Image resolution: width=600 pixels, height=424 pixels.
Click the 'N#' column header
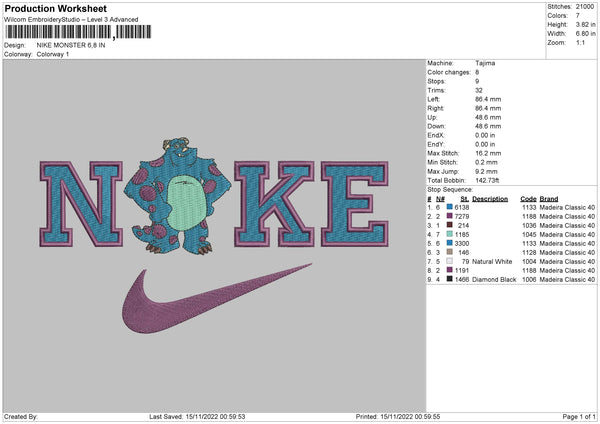point(440,199)
